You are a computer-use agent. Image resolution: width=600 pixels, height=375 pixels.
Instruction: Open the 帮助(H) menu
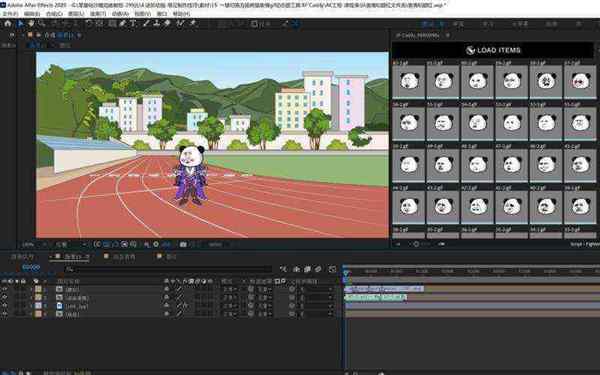pyautogui.click(x=181, y=13)
